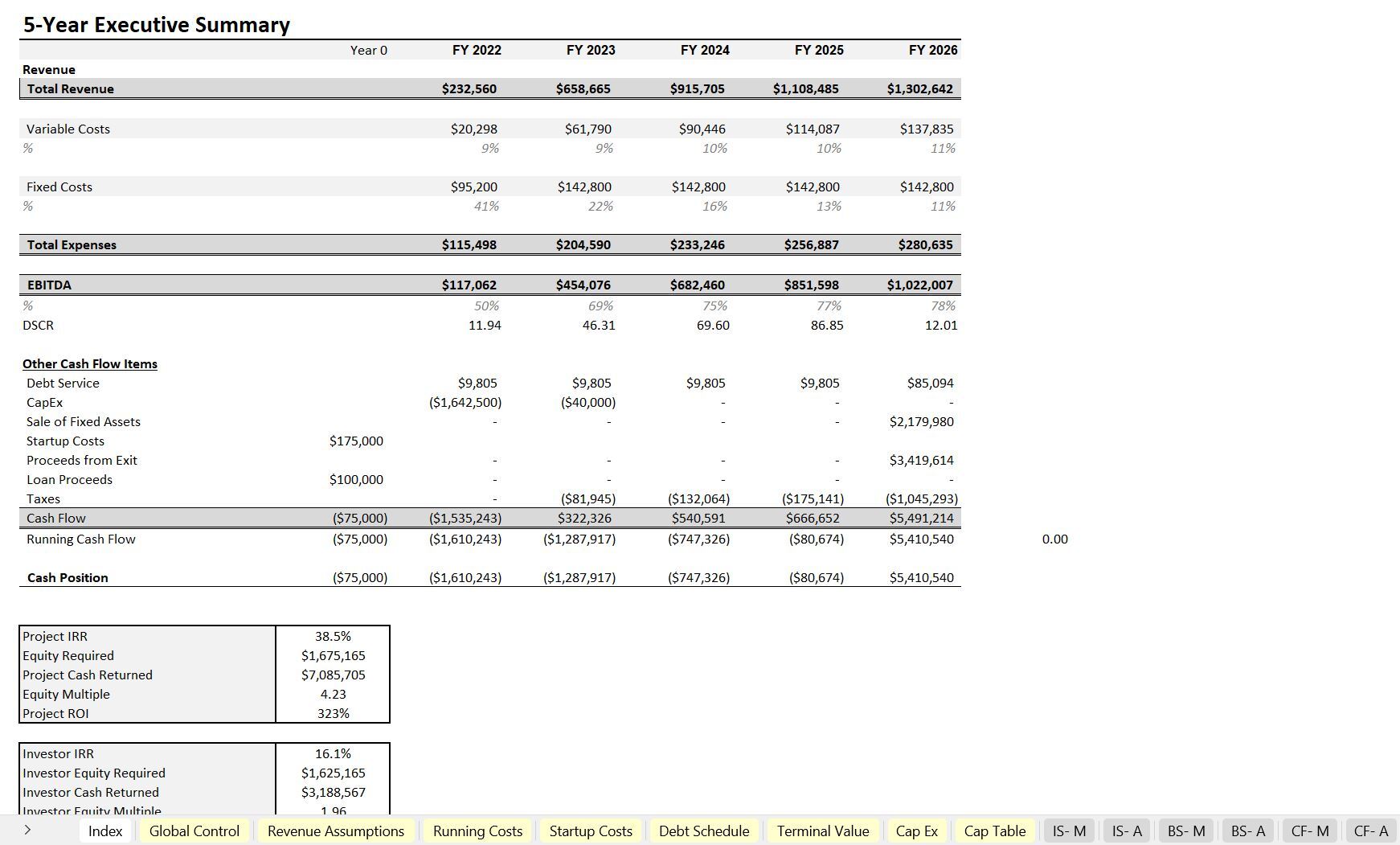Screen dimensions: 1400x845
Task: Click FY 2026 revenue $1,302,642
Action: (x=920, y=88)
